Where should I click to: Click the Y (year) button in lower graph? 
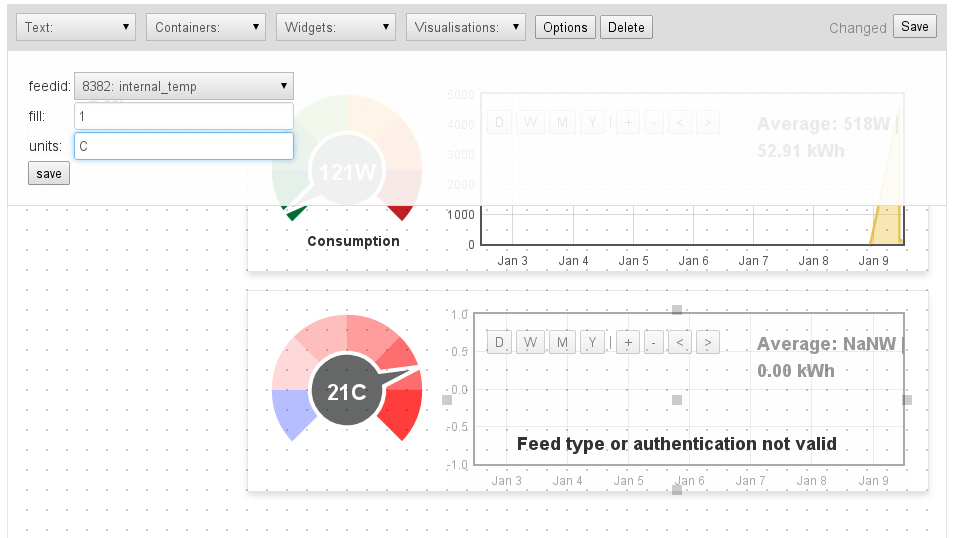(592, 343)
